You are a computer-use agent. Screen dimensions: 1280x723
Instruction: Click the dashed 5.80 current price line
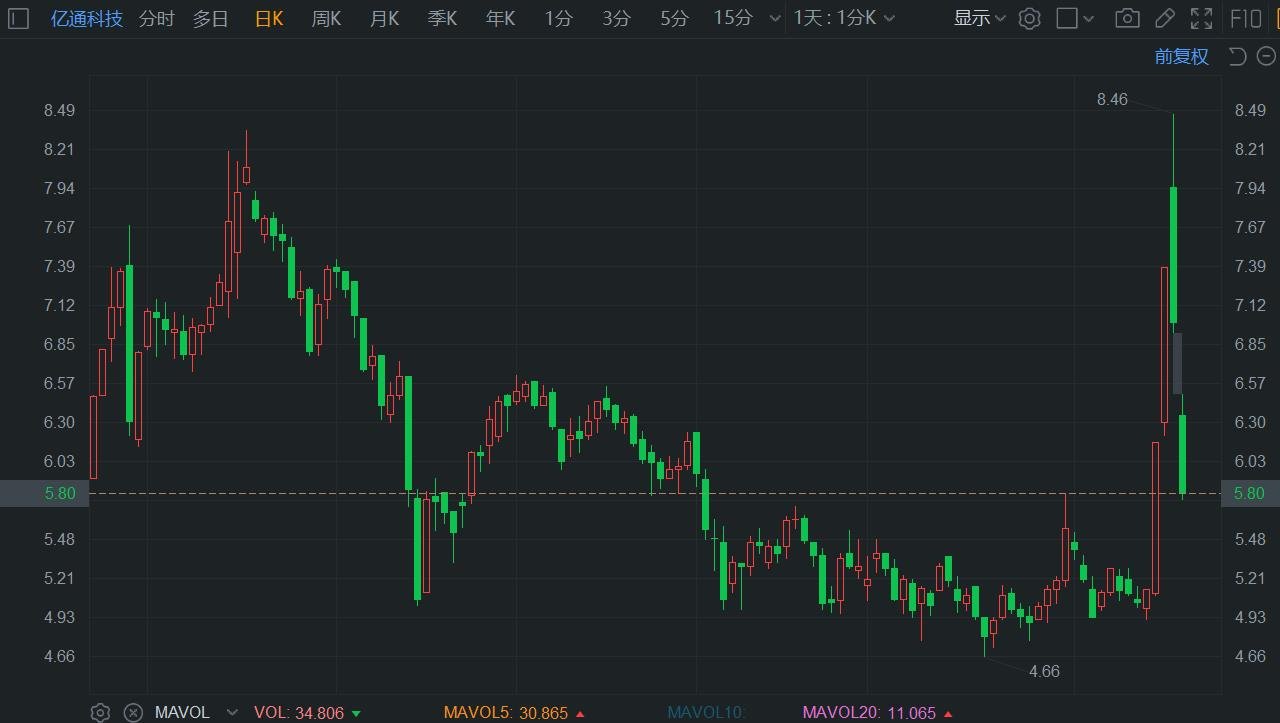click(655, 493)
